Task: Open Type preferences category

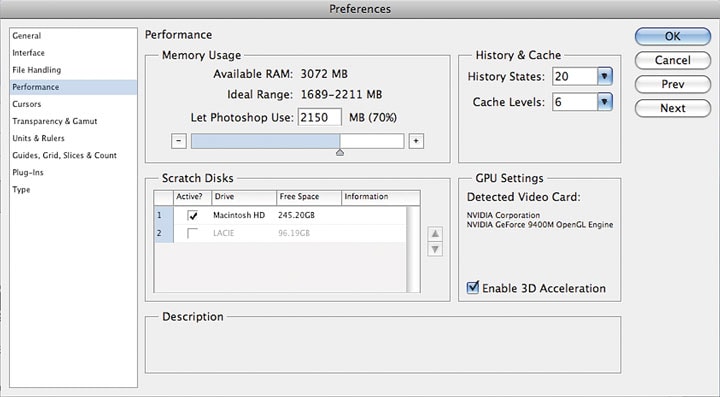Action: (x=73, y=189)
